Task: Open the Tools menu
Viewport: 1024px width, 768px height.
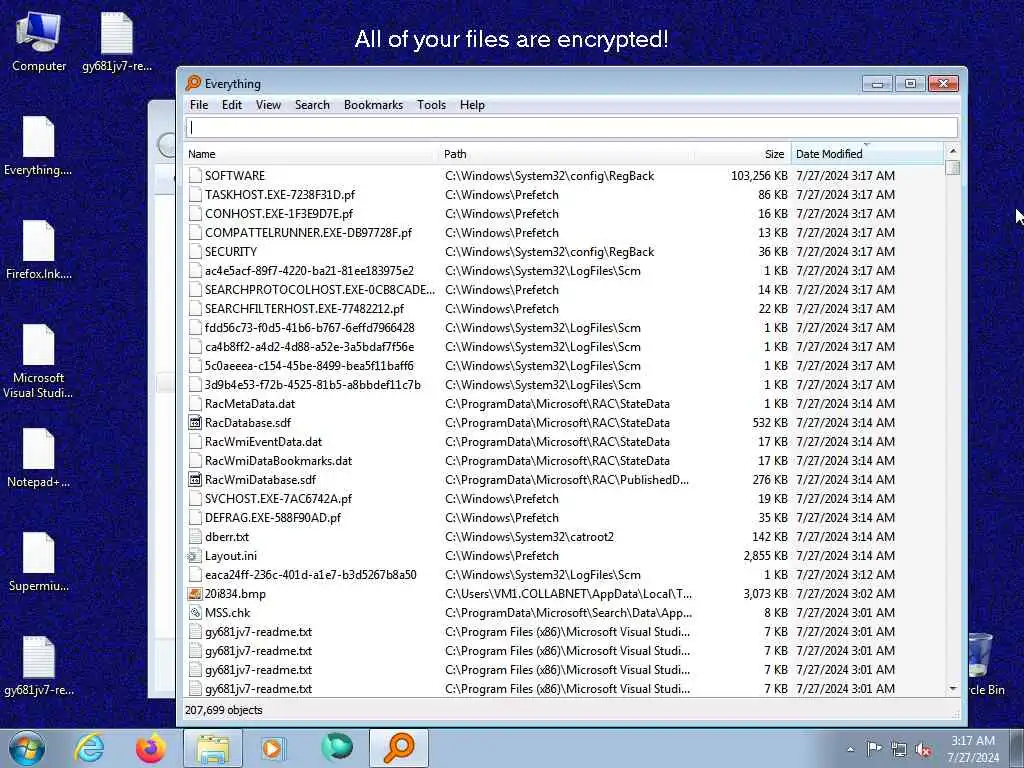Action: (432, 105)
